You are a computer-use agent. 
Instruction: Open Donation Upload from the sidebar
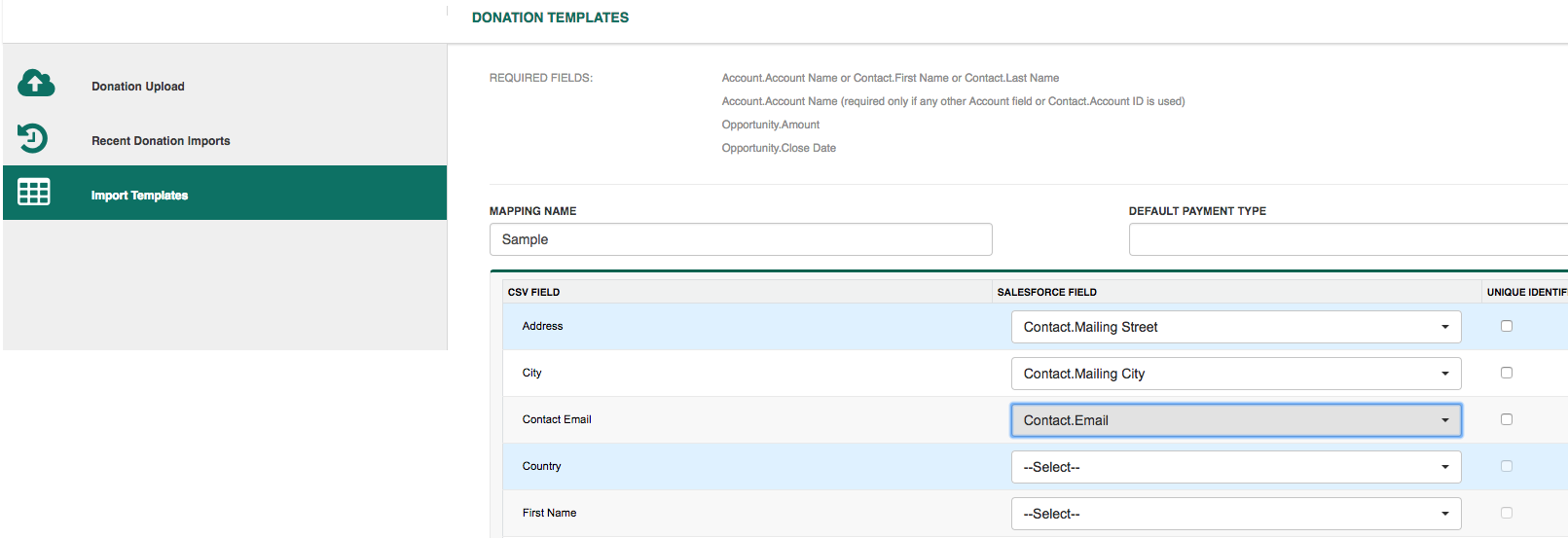click(138, 87)
